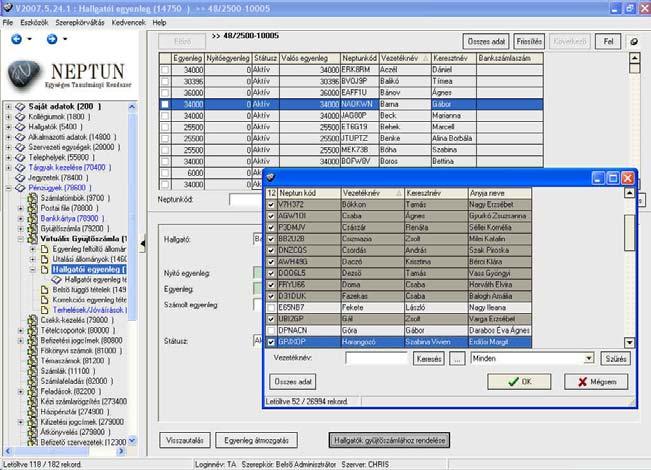Click the Telephelyek node icon
Viewport: 651px width, 470px height.
point(20,158)
